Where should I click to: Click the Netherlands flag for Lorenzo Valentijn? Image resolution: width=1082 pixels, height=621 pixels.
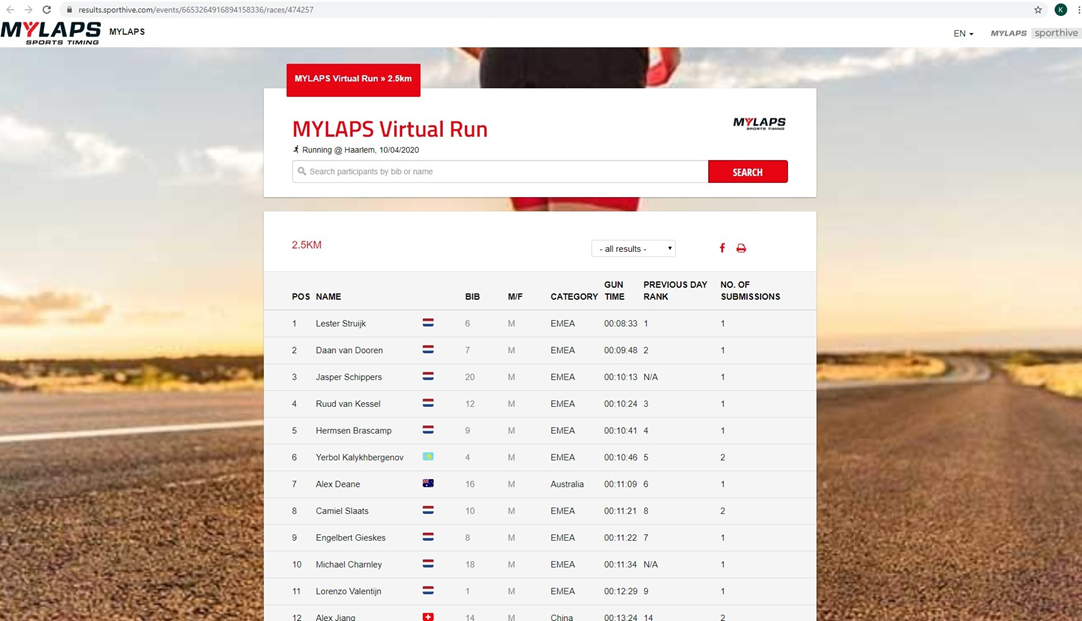click(x=428, y=591)
